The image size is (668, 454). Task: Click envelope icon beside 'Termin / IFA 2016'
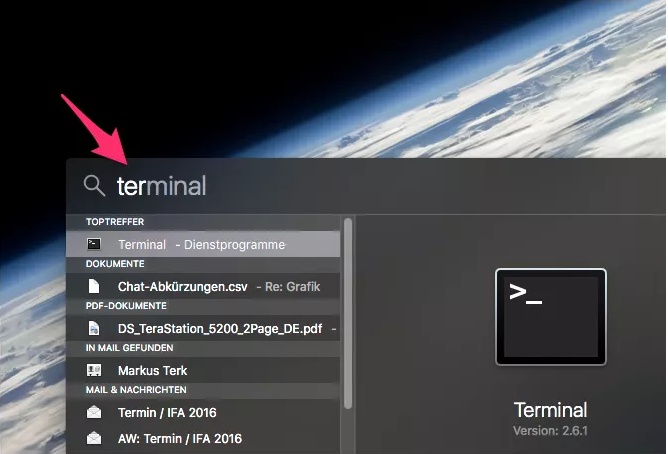94,412
